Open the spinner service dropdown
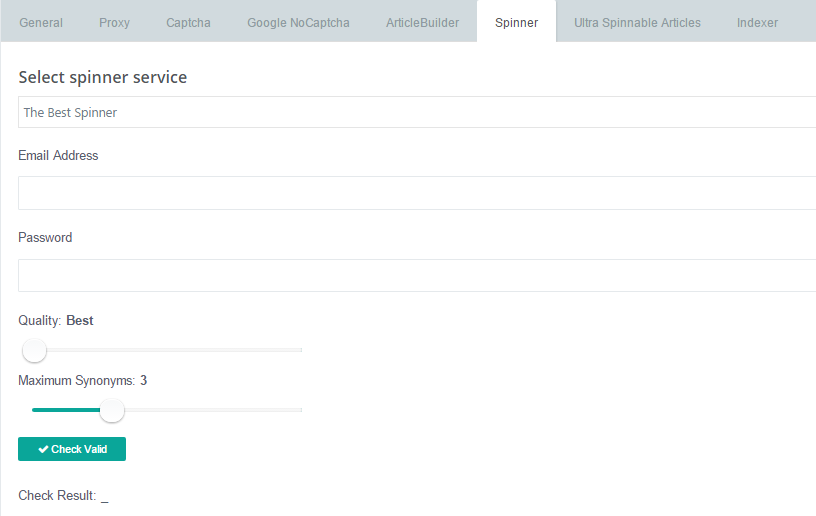Screen dimensions: 816x516 coord(417,112)
